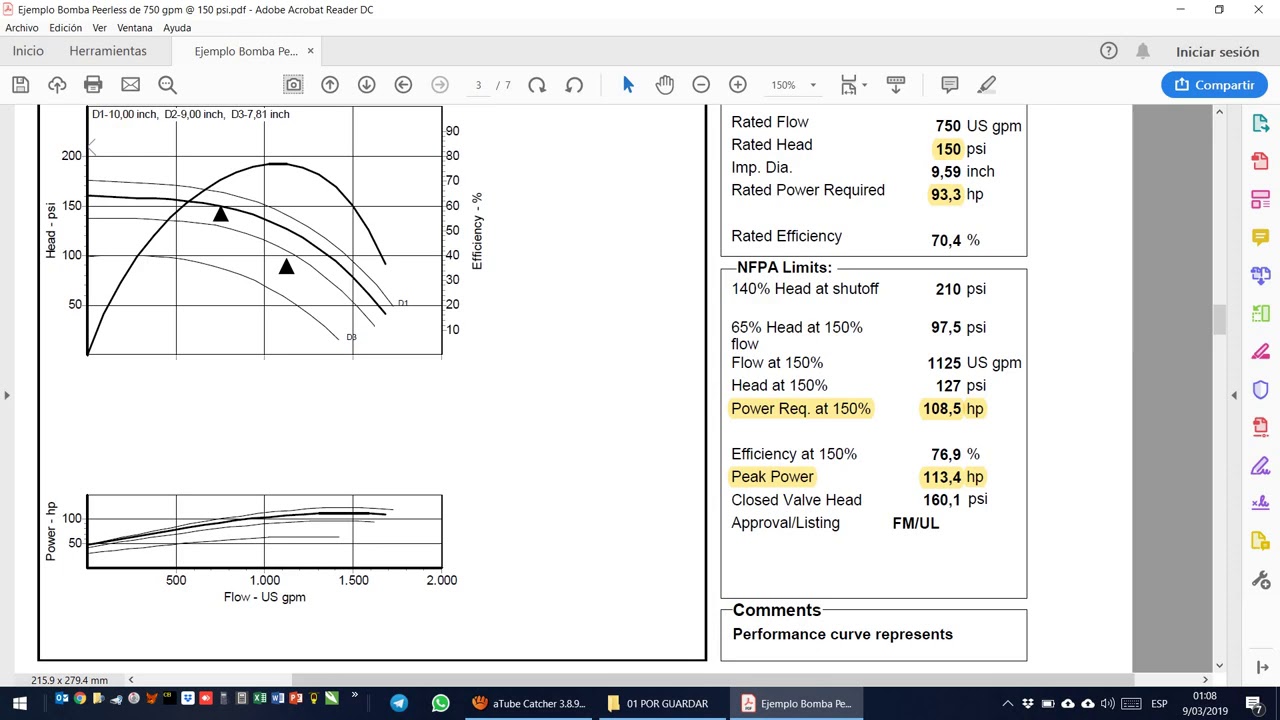
Task: Open the Comment tool in side pane
Action: pos(1260,237)
